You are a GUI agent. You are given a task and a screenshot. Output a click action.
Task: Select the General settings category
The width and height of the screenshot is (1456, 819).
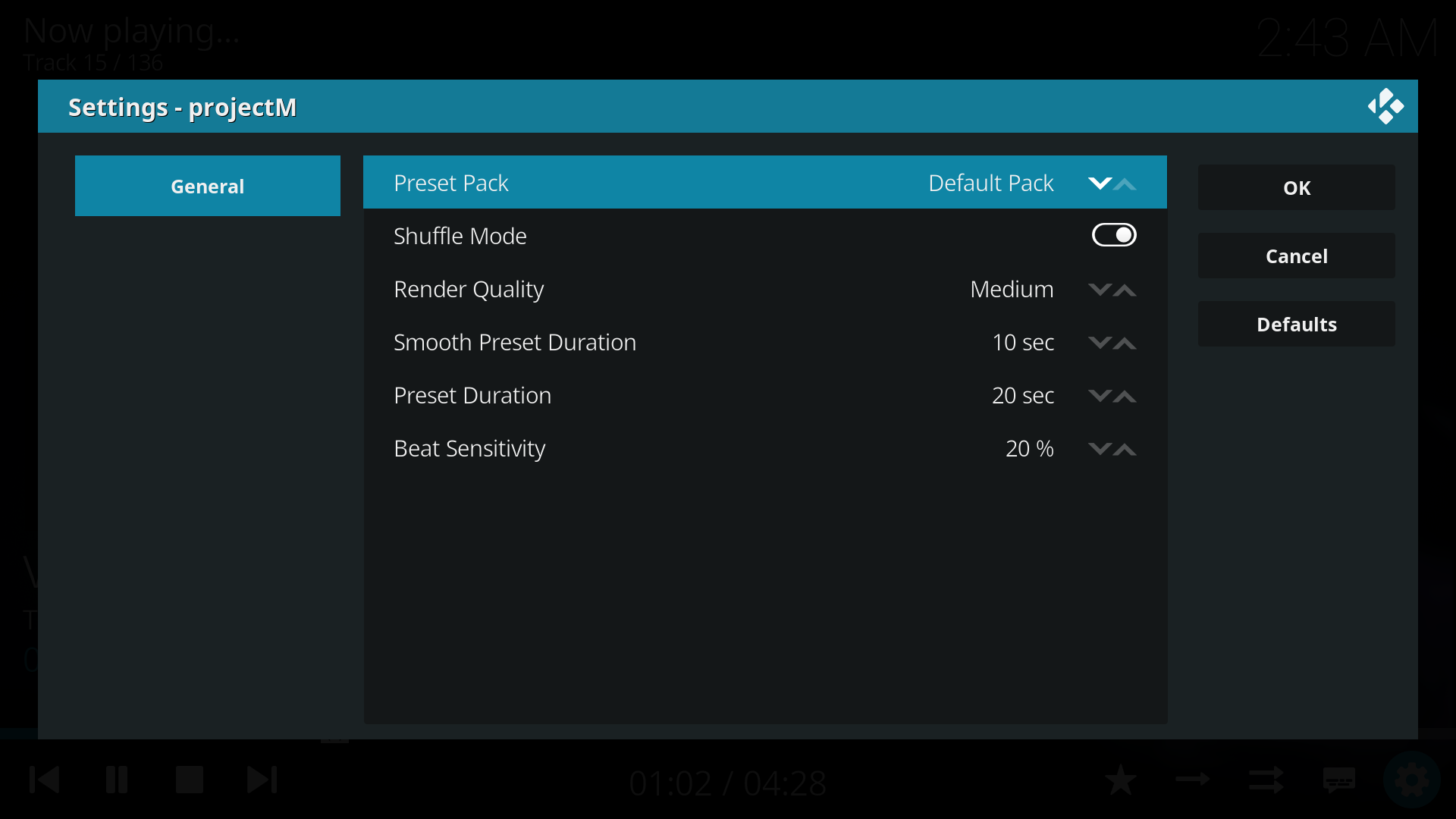(x=208, y=186)
